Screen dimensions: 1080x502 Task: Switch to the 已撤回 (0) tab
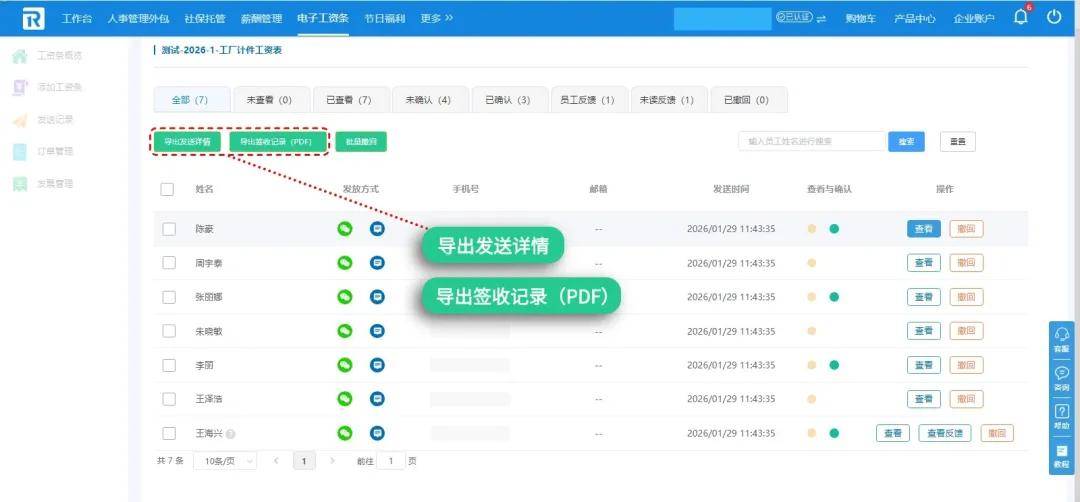(x=747, y=100)
